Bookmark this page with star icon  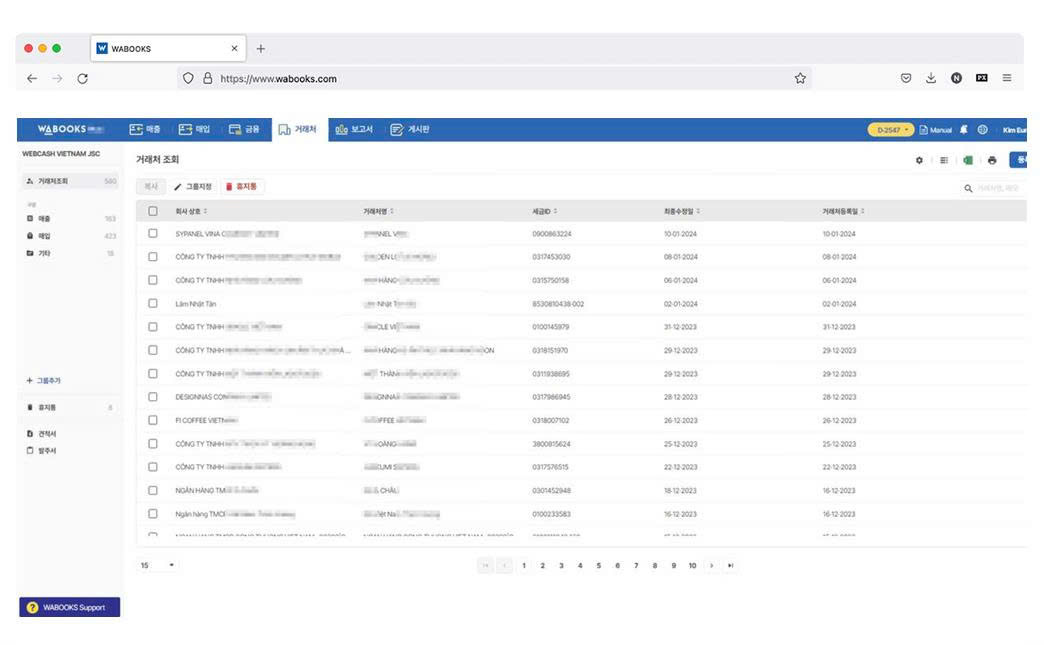(800, 79)
